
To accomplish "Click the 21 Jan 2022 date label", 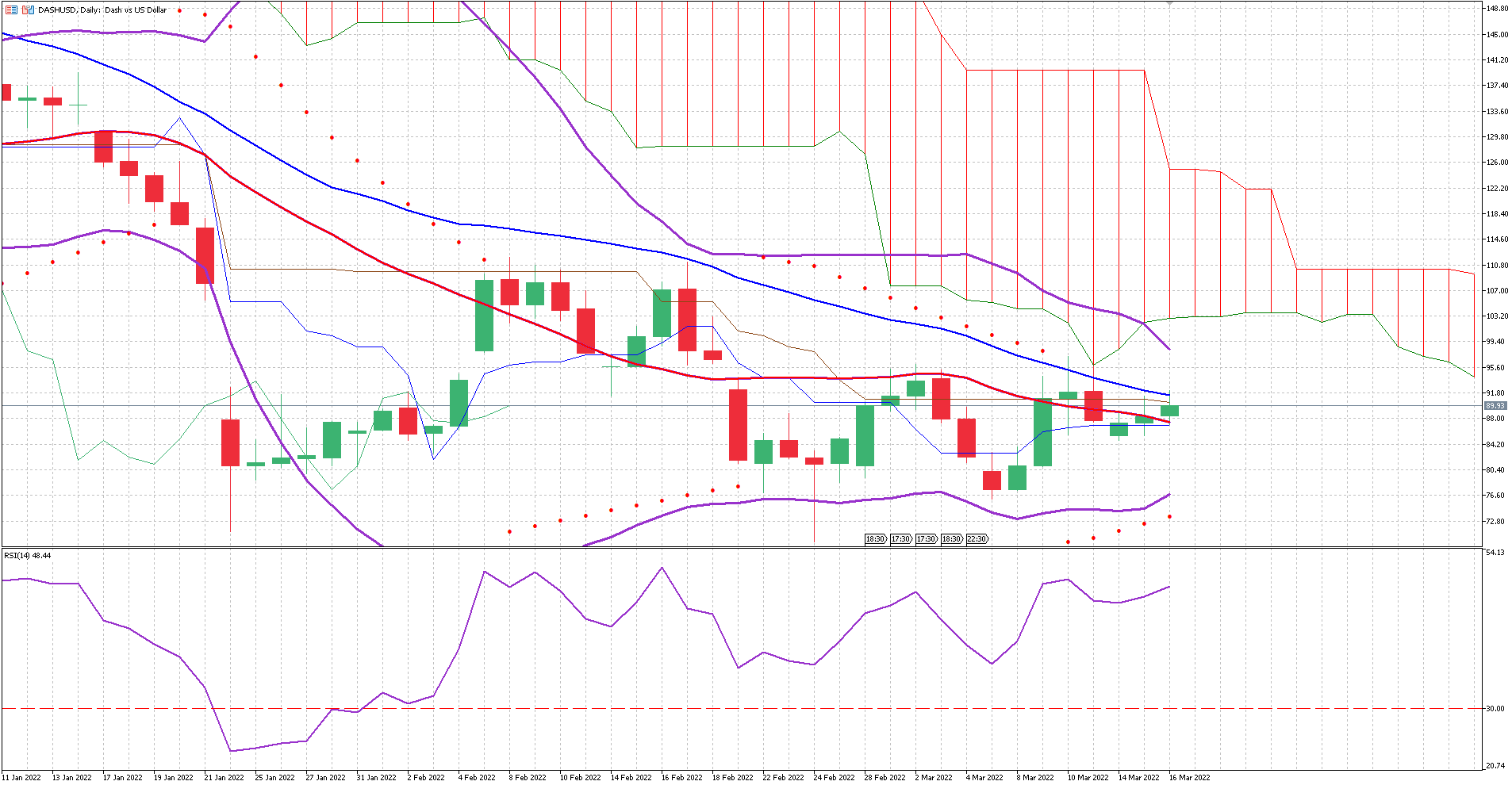I will pyautogui.click(x=224, y=778).
